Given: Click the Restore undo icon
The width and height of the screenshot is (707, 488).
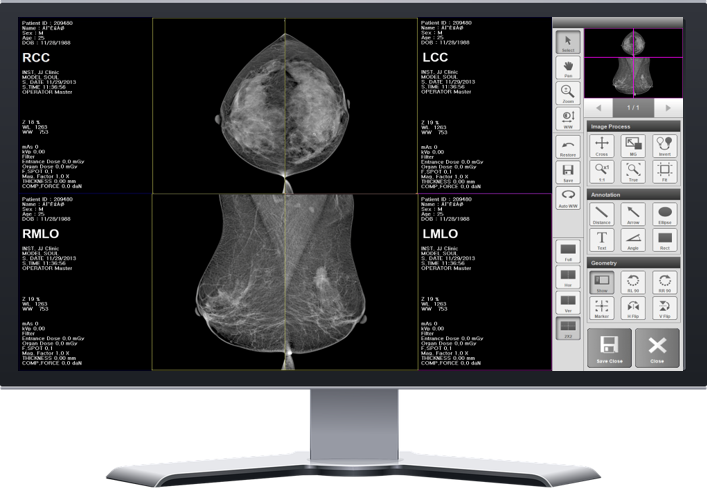Looking at the screenshot, I should tap(567, 147).
